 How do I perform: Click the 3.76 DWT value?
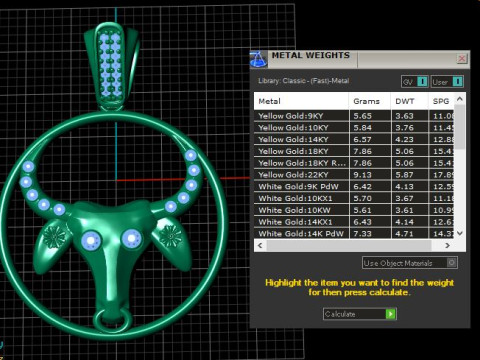tap(404, 128)
